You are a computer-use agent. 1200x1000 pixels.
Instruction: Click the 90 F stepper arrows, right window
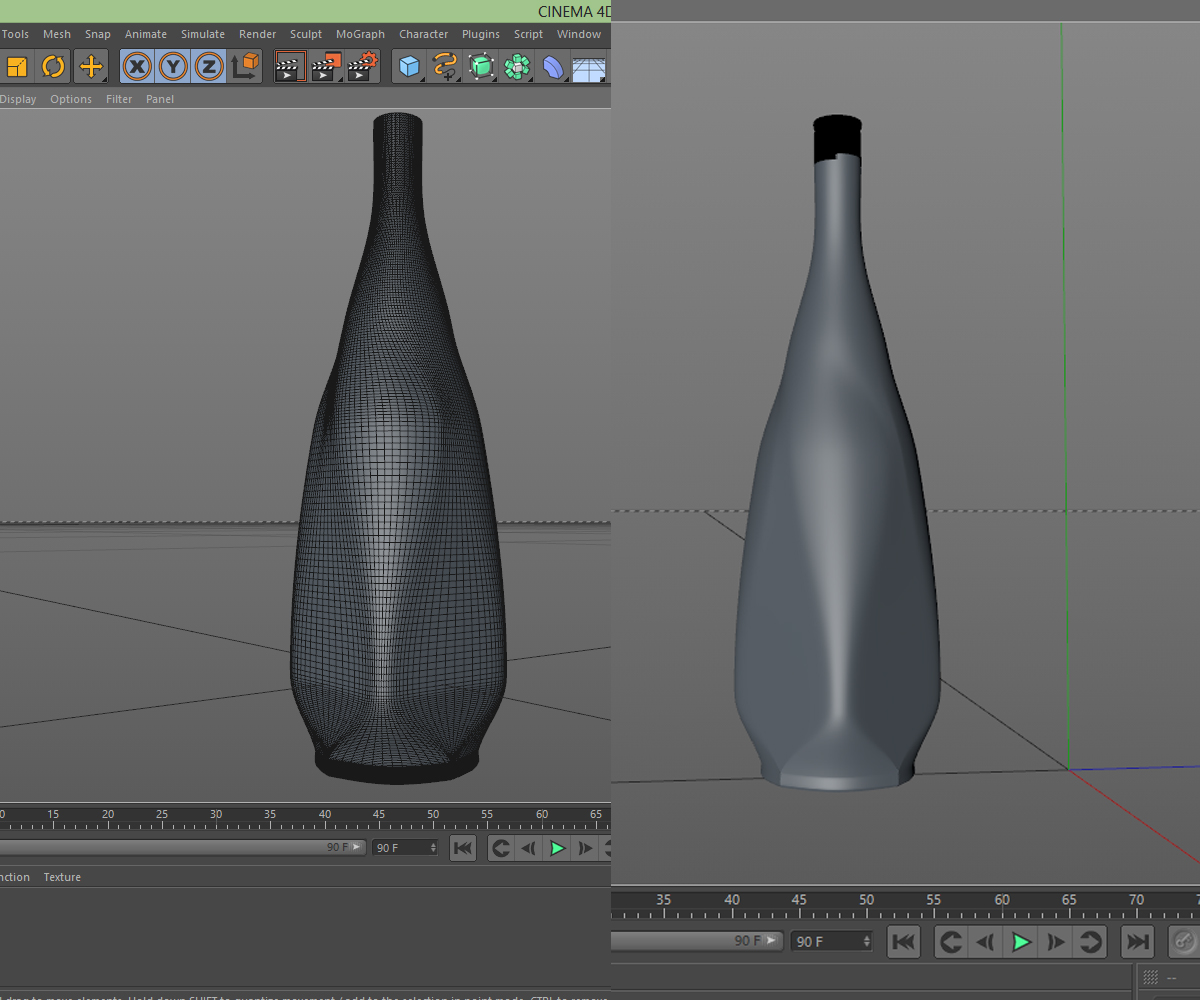[866, 941]
